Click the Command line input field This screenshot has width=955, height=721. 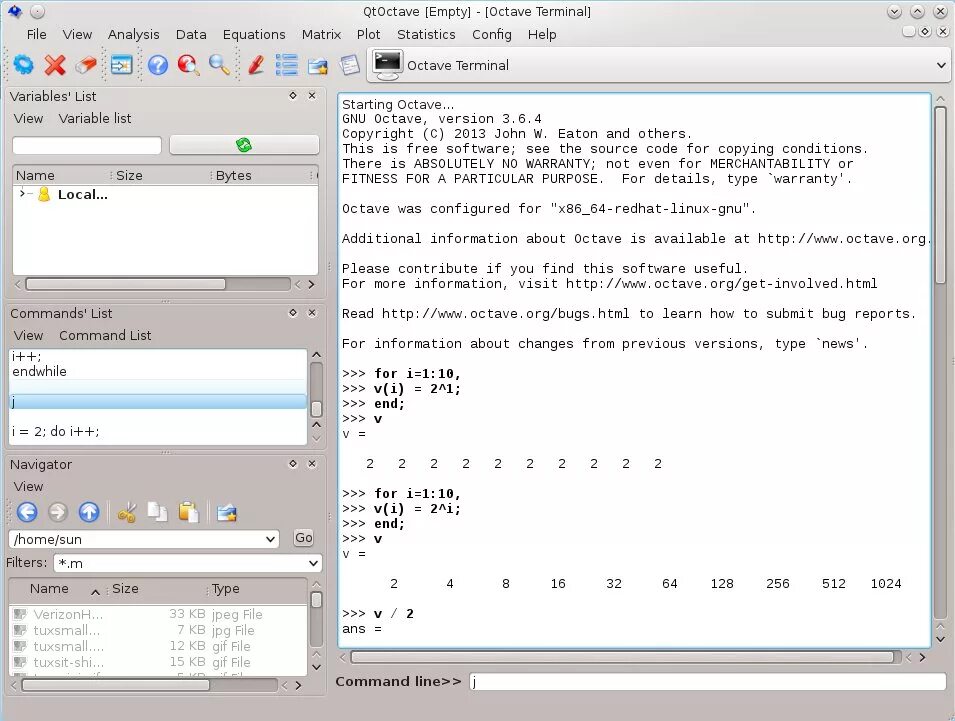(707, 681)
